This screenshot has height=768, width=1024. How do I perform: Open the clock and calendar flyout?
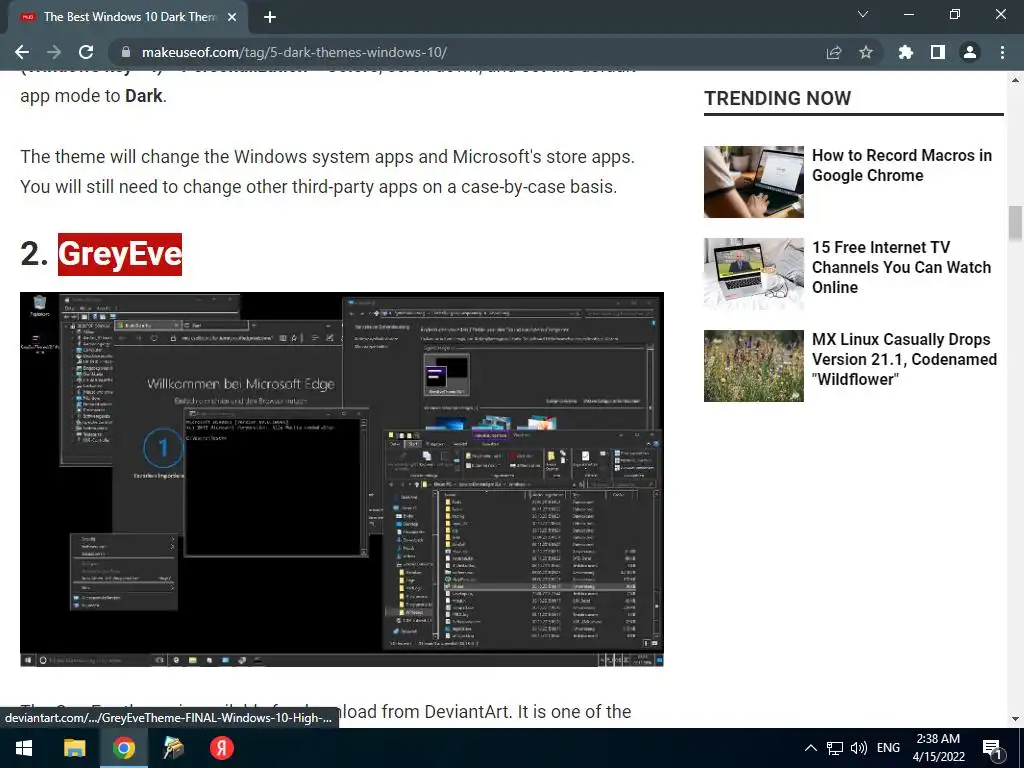click(x=938, y=748)
